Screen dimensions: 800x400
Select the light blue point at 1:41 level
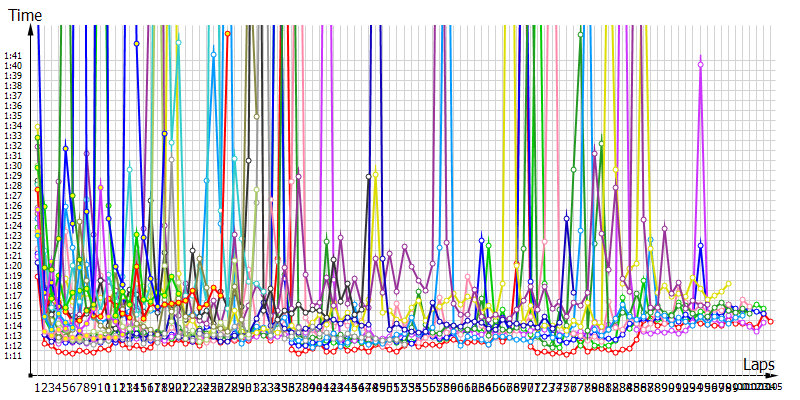[x=213, y=55]
